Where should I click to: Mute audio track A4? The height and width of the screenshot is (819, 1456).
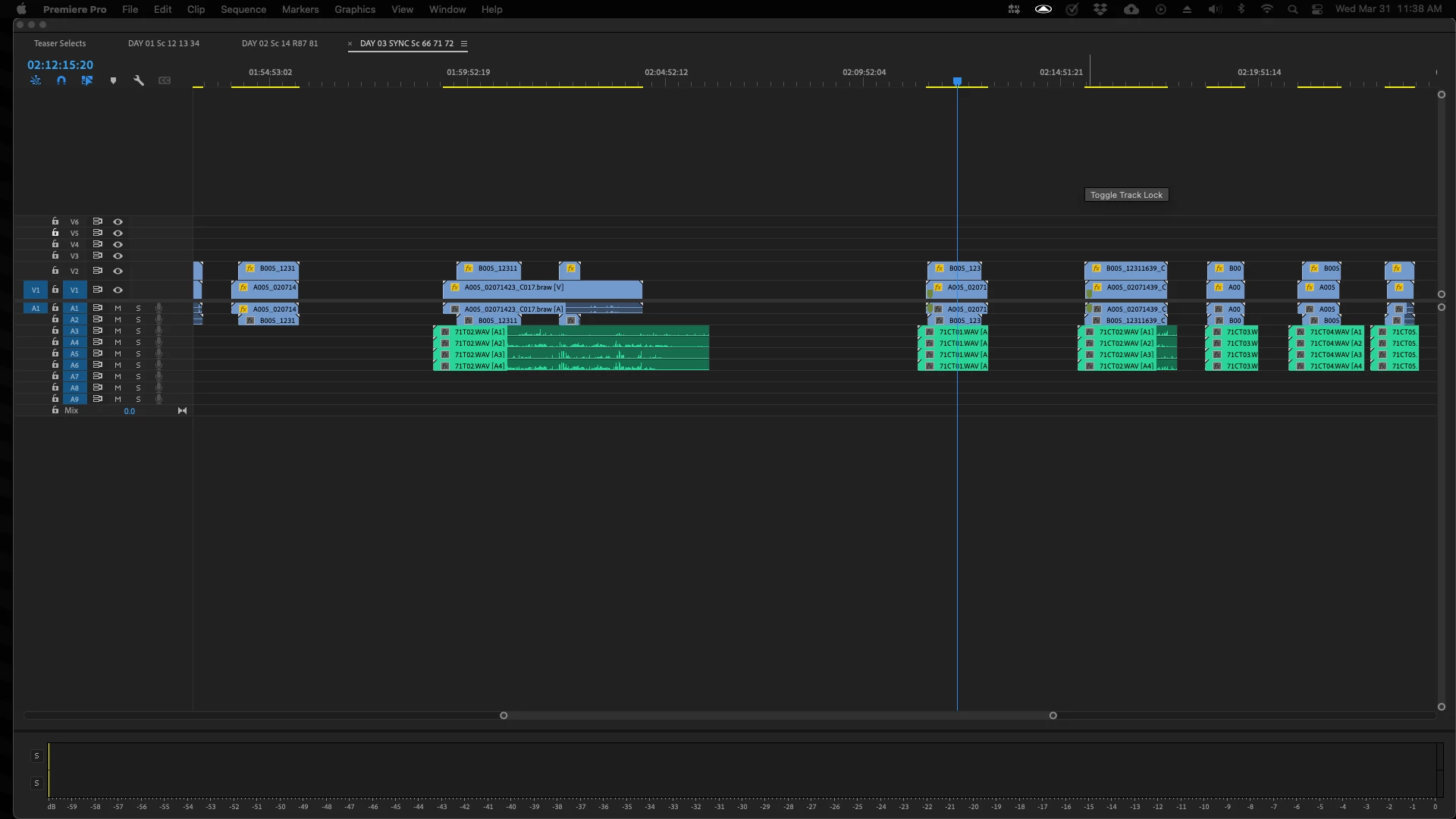(118, 343)
